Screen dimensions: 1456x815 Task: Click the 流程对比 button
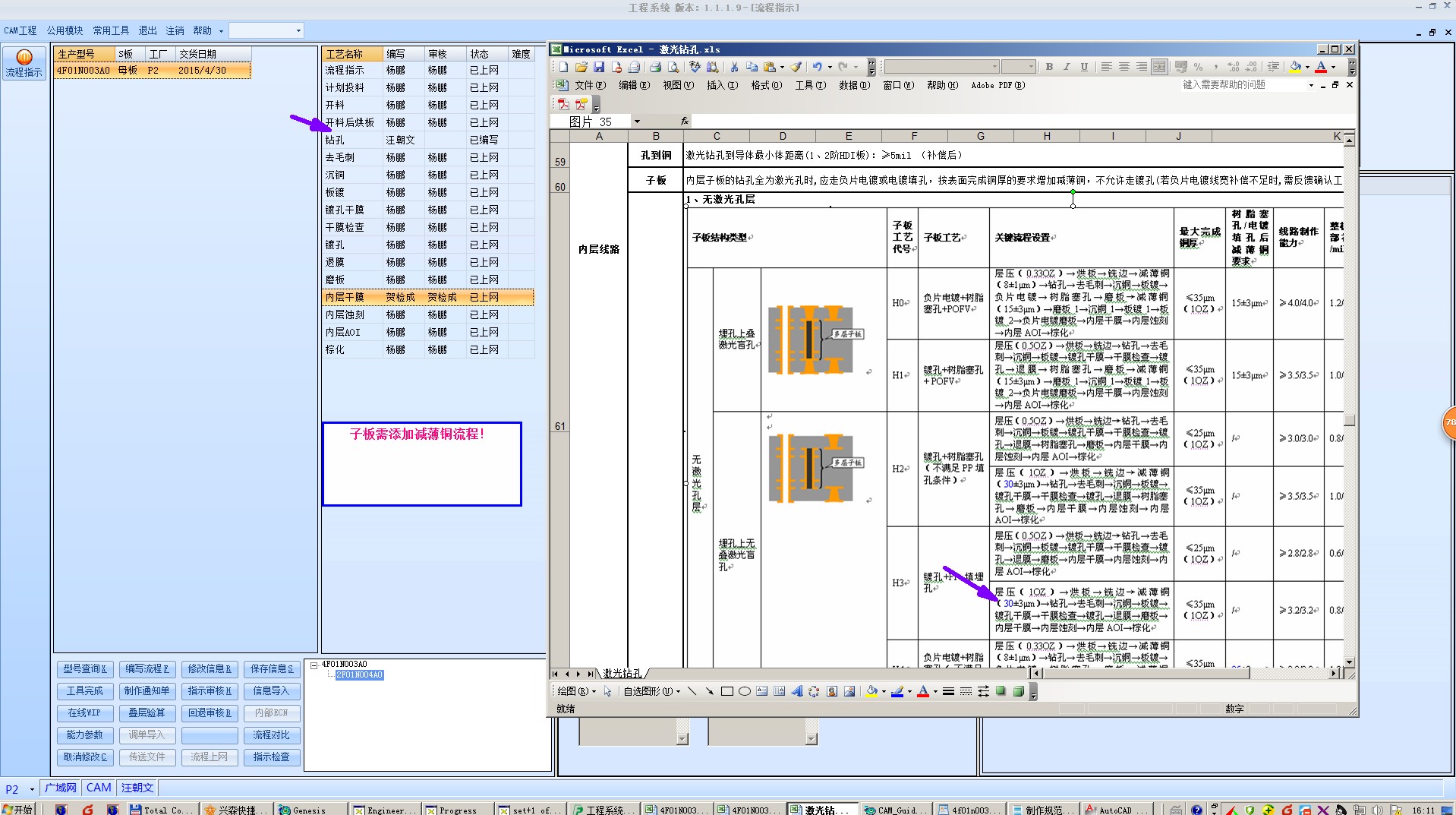pyautogui.click(x=272, y=735)
